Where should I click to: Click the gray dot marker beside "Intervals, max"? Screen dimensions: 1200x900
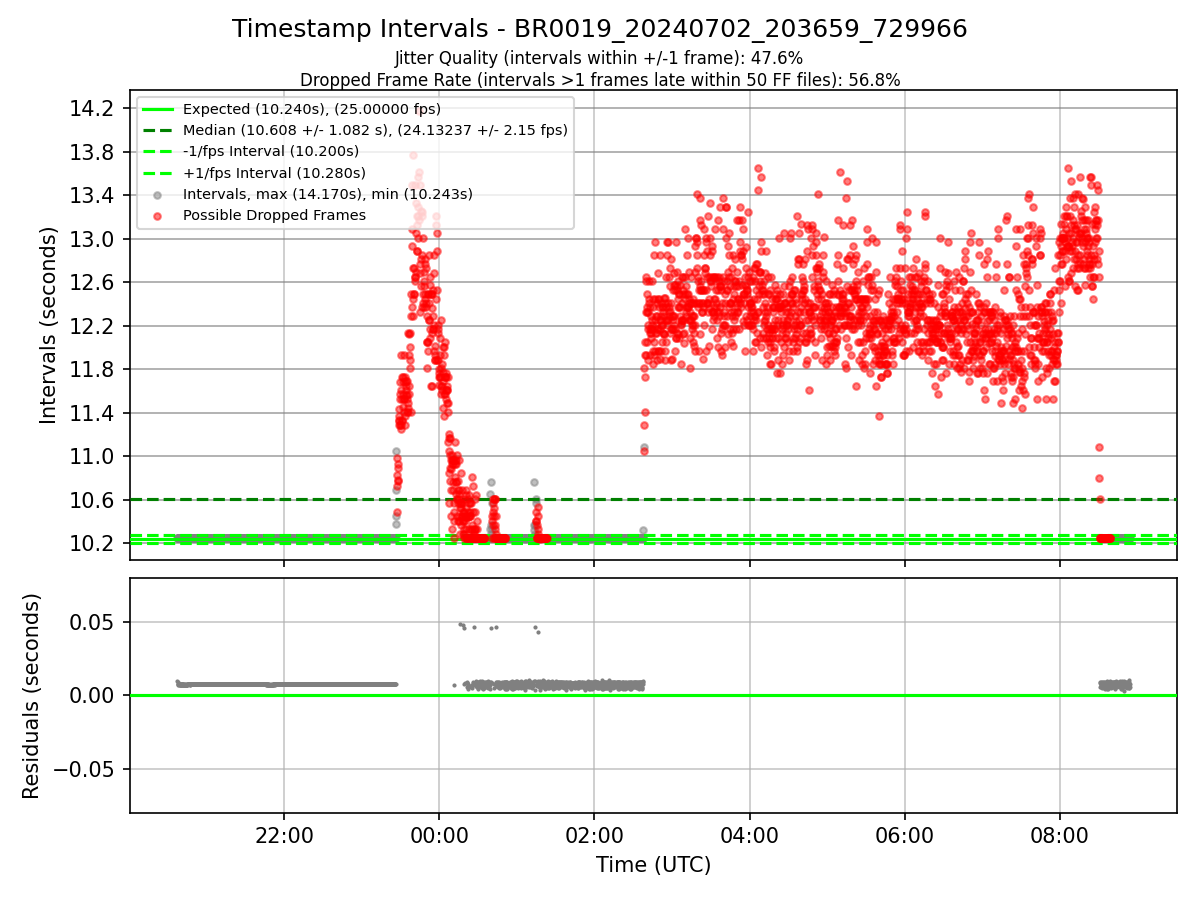coord(158,194)
